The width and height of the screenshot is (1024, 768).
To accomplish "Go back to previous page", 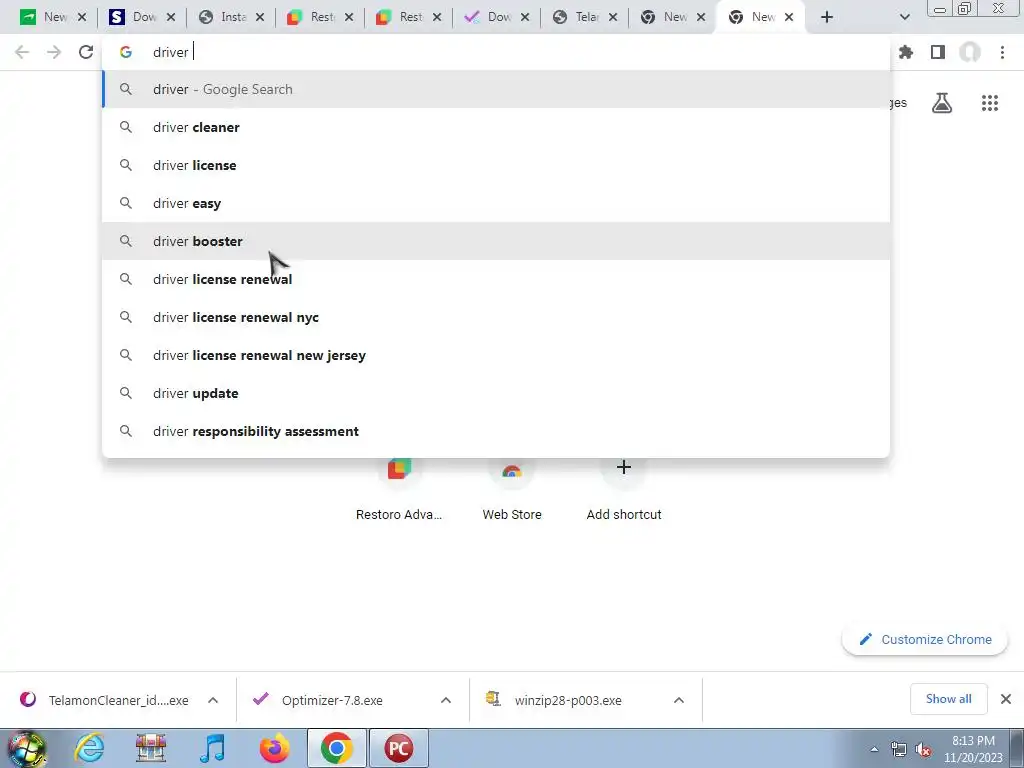I will pos(22,52).
